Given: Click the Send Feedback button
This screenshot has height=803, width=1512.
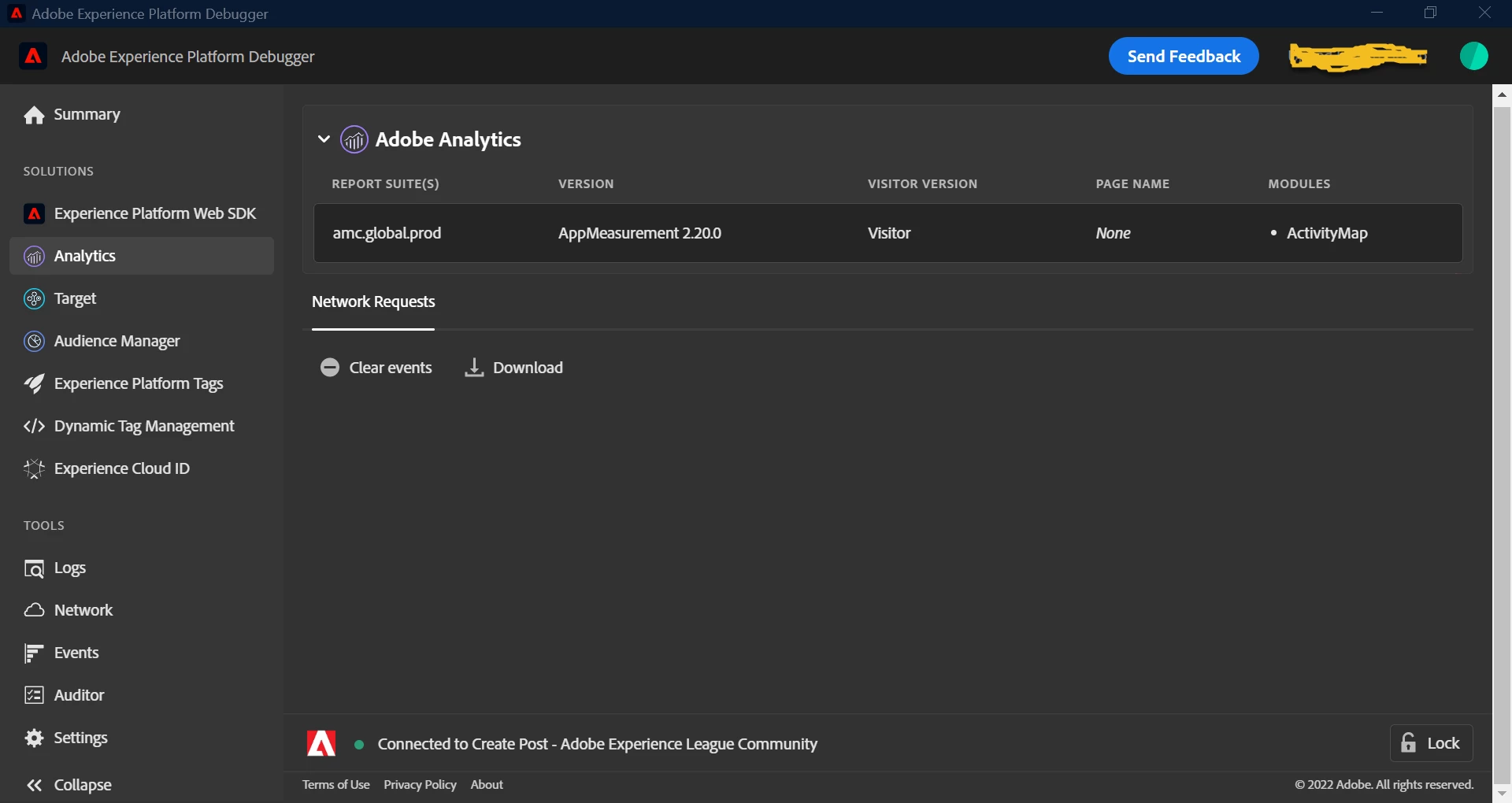Looking at the screenshot, I should [x=1184, y=56].
